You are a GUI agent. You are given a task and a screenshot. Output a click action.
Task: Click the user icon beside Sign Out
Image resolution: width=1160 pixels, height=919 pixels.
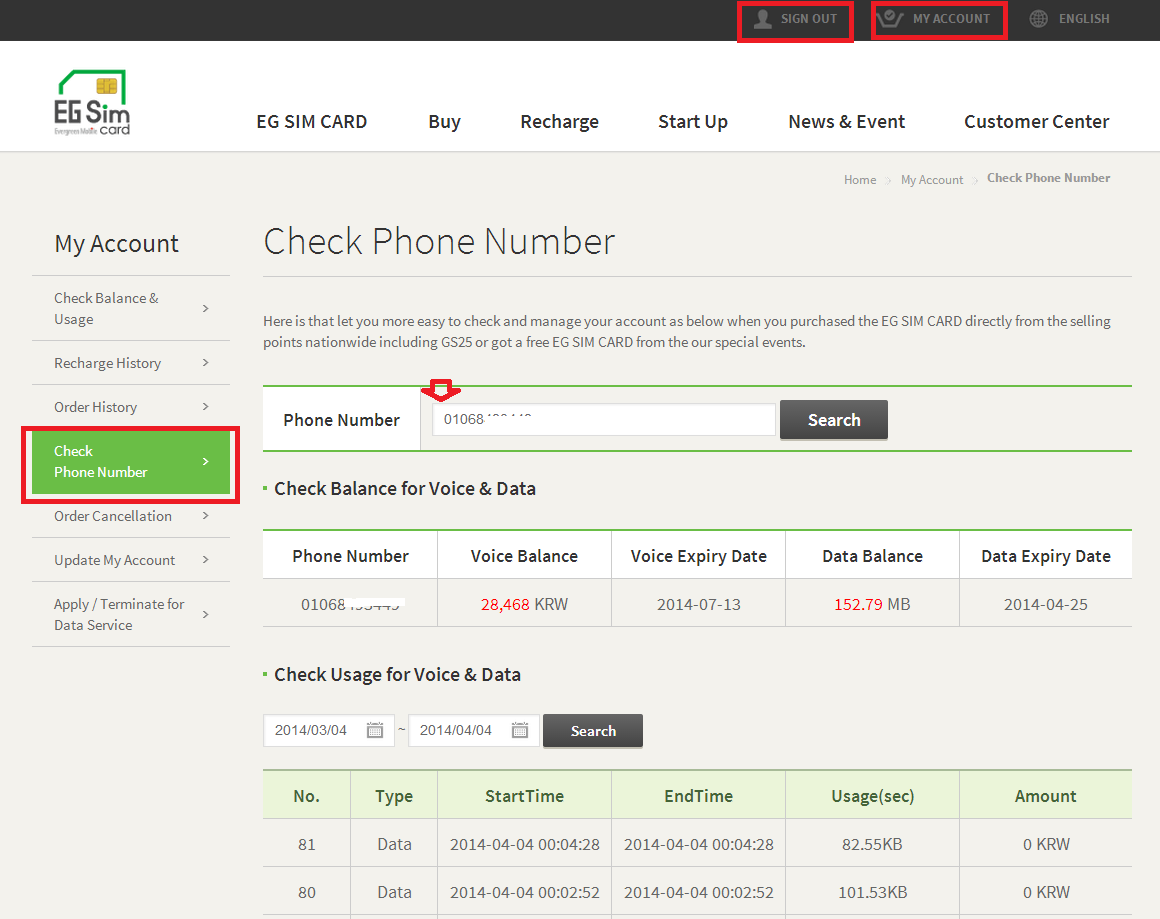pos(763,19)
